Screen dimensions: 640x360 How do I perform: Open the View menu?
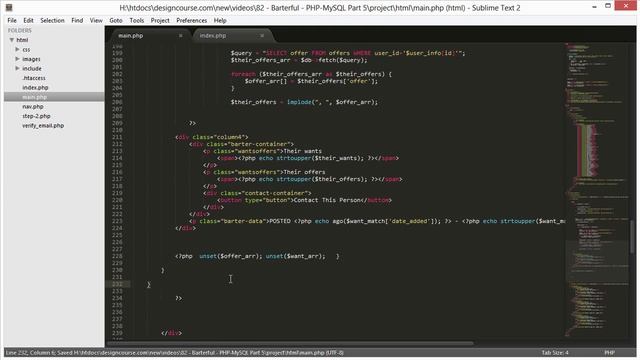point(96,20)
